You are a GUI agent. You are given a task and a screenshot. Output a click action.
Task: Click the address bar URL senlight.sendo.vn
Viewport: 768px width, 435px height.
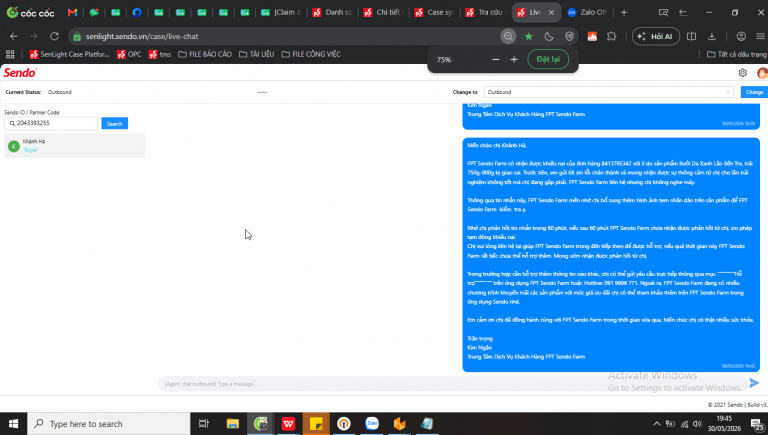(x=142, y=36)
